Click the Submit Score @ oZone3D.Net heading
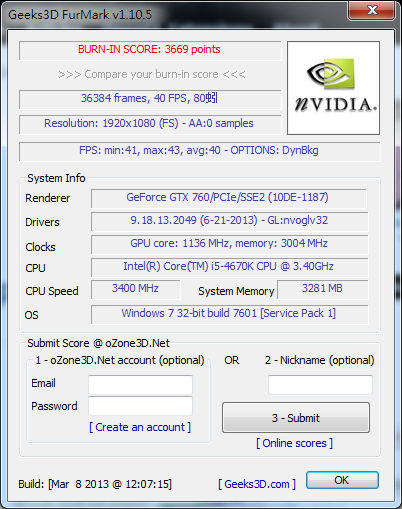Viewport: 402px width, 509px height. tap(99, 343)
